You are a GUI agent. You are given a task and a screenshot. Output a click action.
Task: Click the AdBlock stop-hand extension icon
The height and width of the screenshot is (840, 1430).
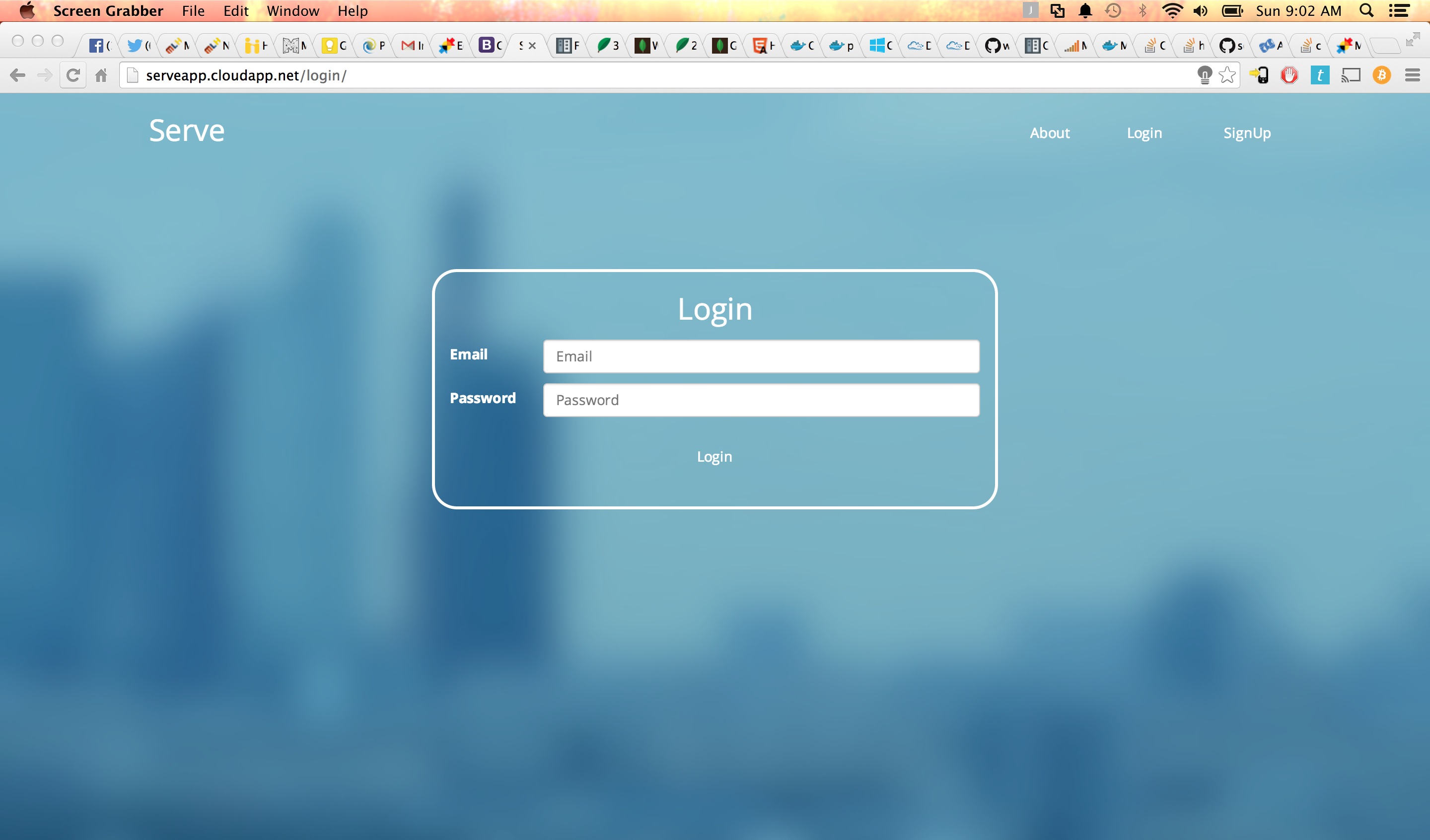[1288, 75]
